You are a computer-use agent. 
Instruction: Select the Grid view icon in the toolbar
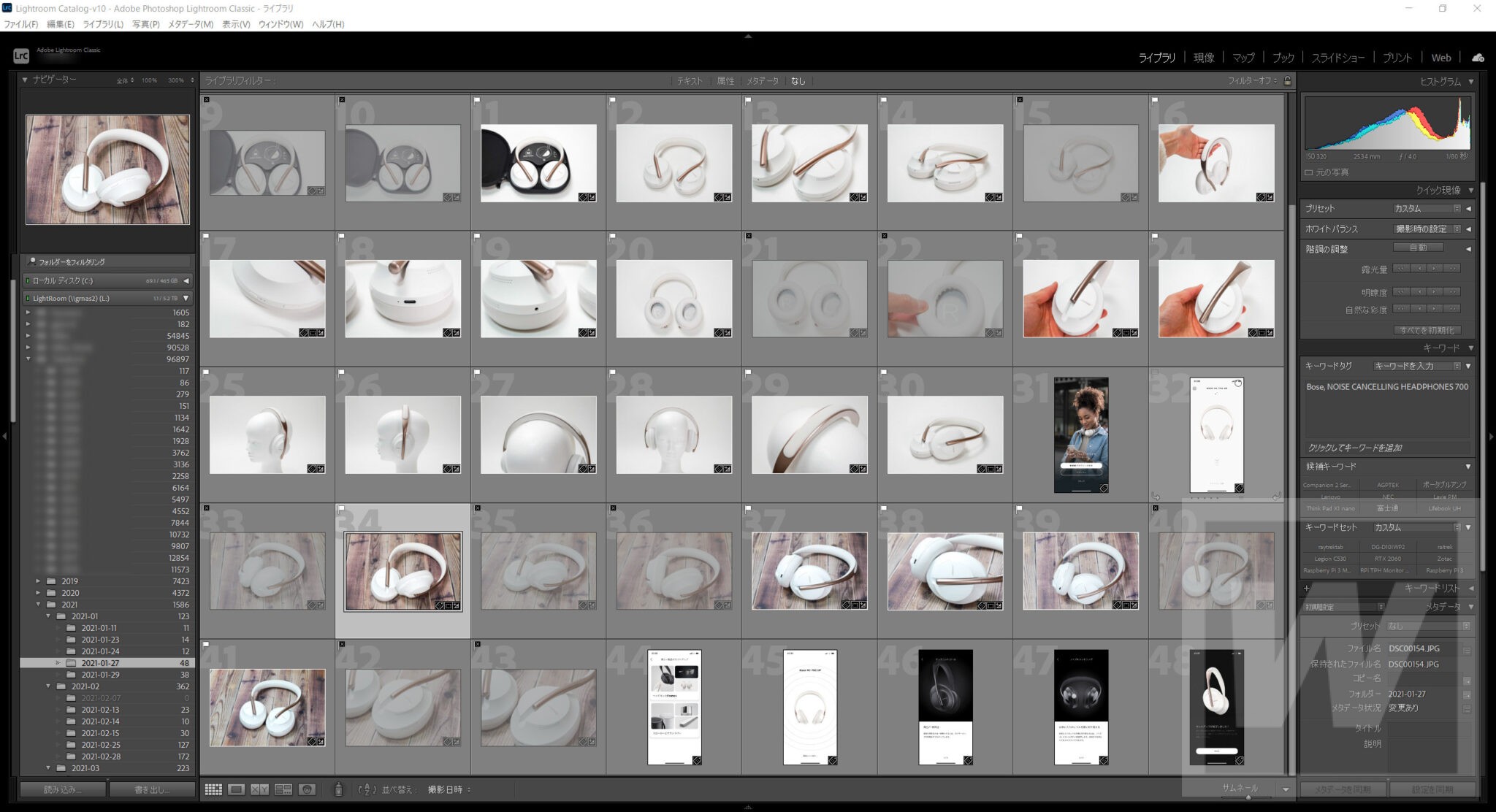[x=215, y=789]
